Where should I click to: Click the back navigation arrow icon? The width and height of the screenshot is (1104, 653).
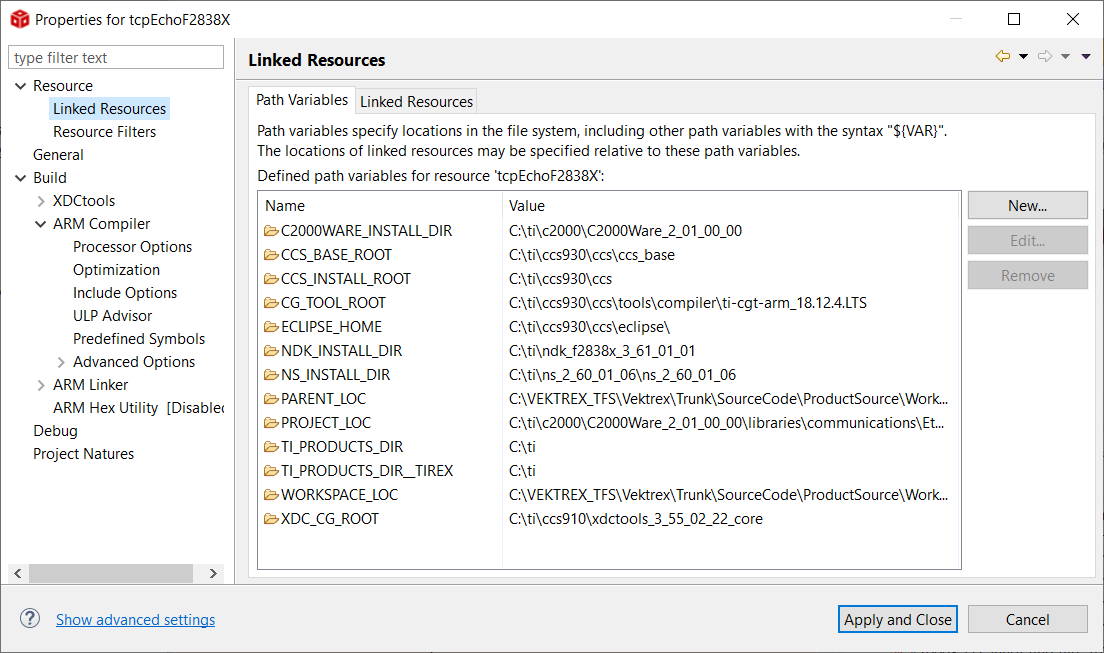pyautogui.click(x=1002, y=57)
